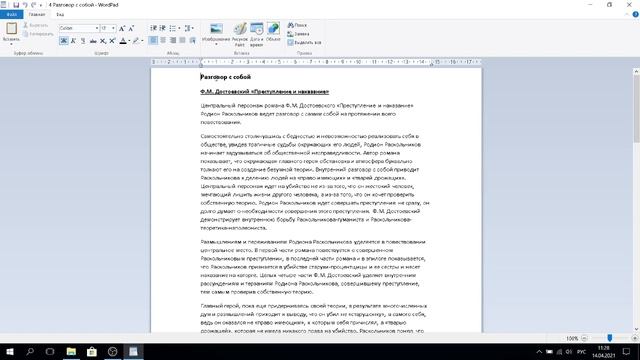640x360 pixels.
Task: Click the Cut (Вырезать) button
Action: (36, 25)
